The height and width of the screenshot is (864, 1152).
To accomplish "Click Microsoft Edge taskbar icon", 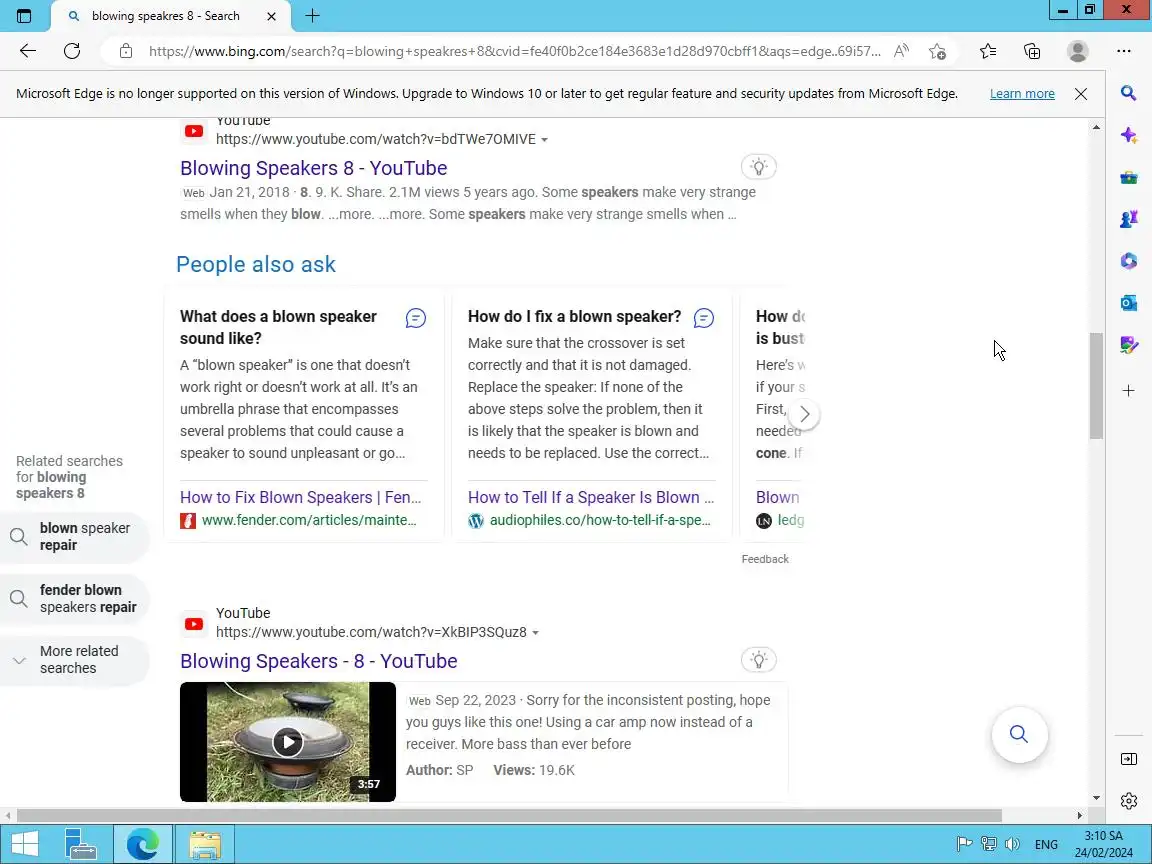I will click(x=143, y=844).
